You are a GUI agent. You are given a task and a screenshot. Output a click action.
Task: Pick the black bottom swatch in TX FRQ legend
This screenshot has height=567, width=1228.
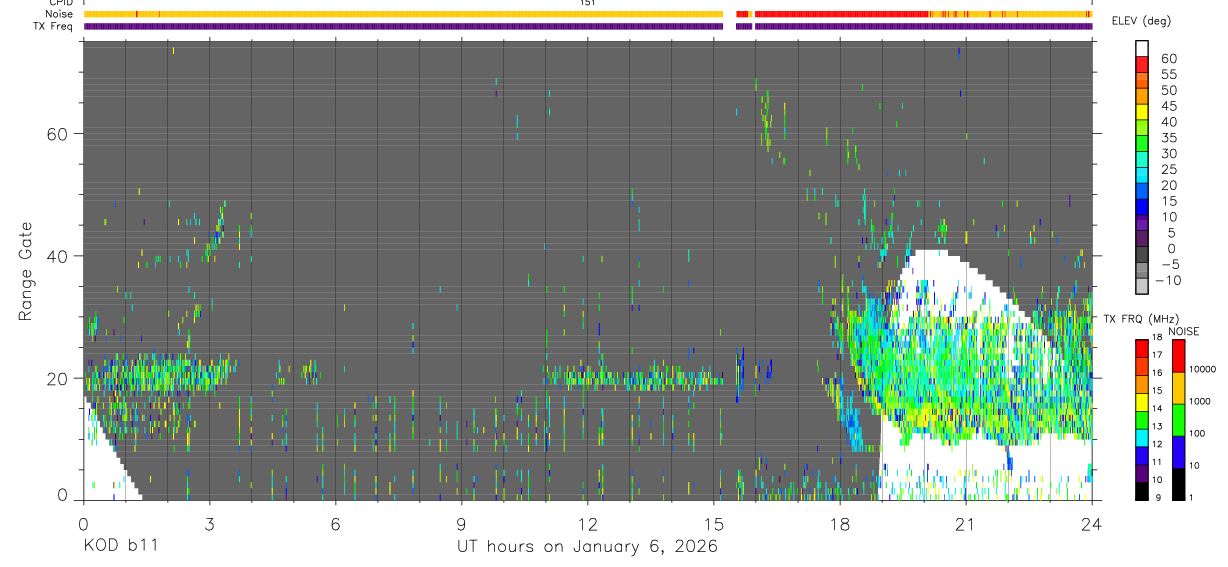pos(1142,491)
